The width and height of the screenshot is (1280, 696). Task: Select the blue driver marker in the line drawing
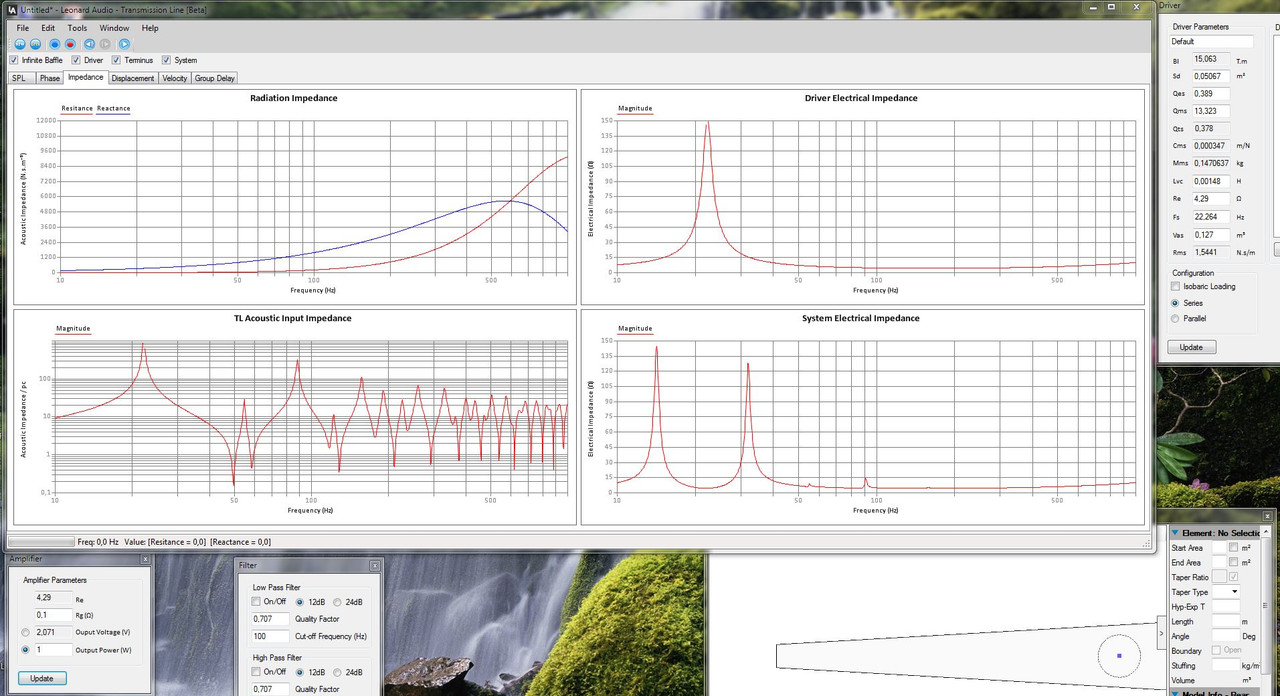pyautogui.click(x=1119, y=656)
